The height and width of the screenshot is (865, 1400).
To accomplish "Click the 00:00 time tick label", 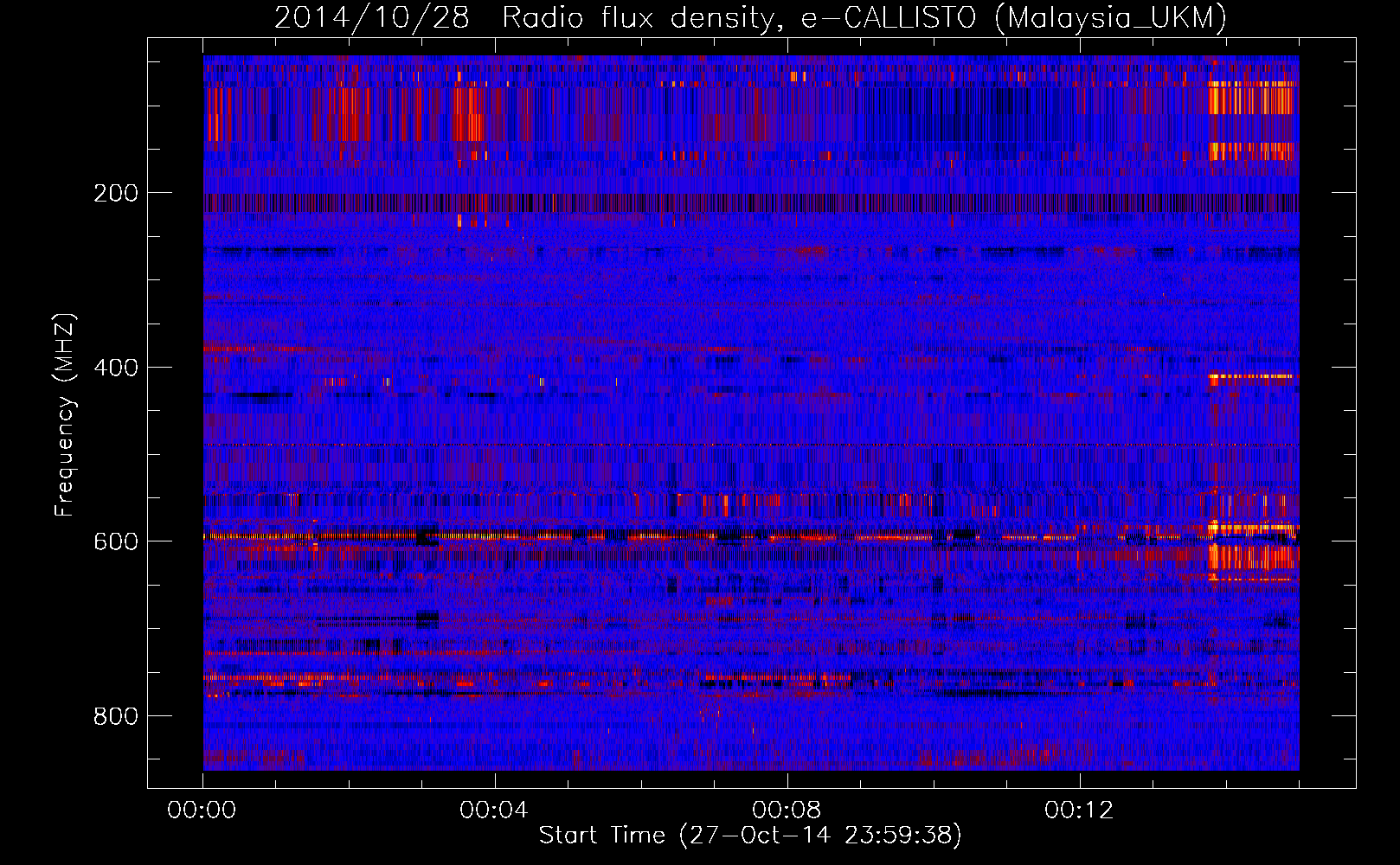I will point(202,811).
